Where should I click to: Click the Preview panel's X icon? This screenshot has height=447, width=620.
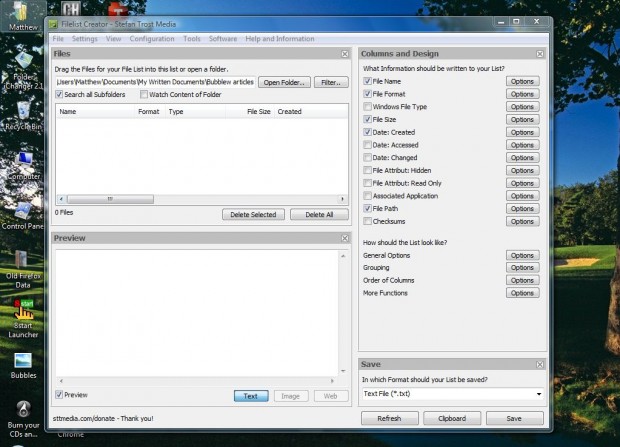[x=344, y=238]
